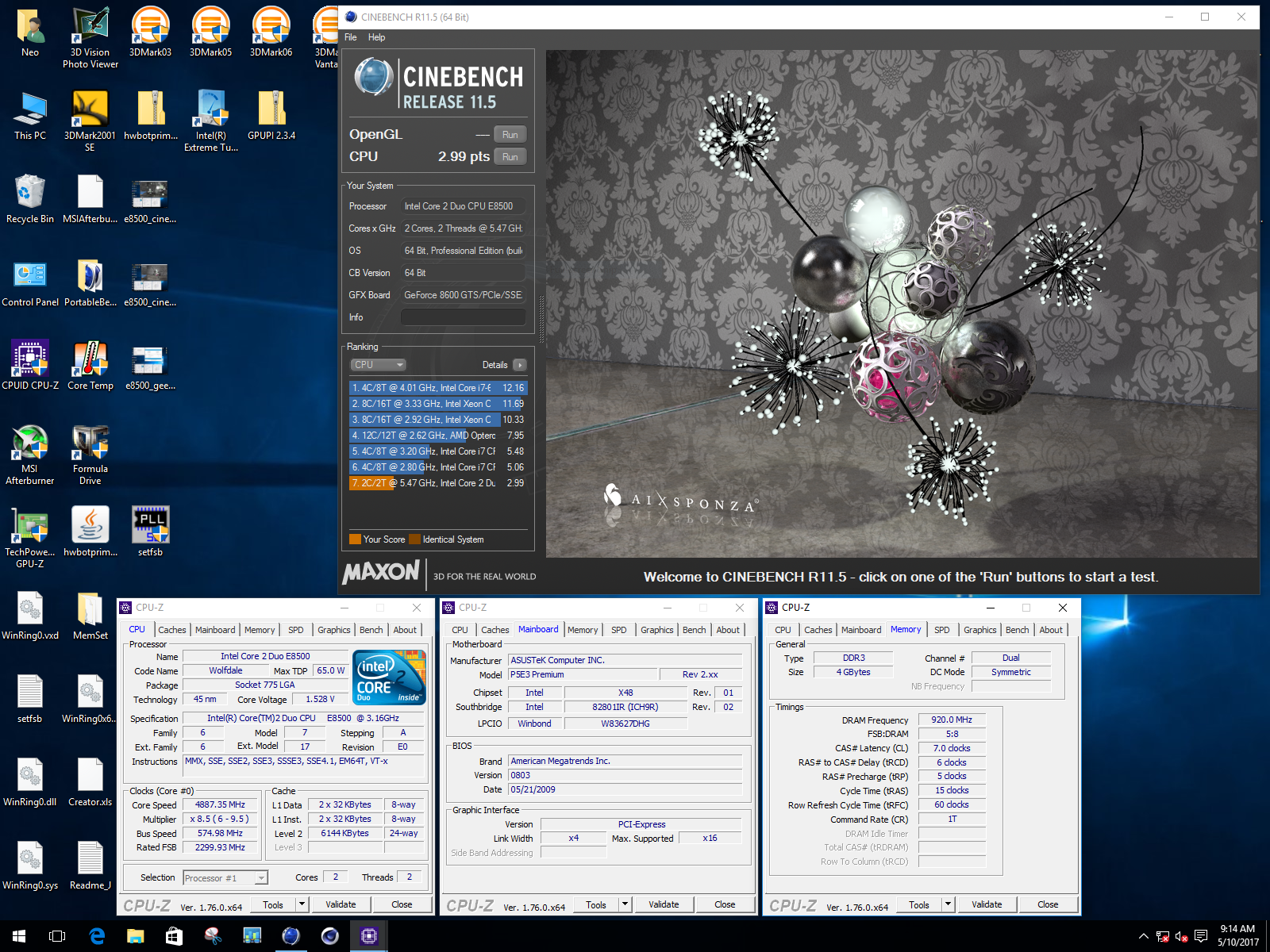This screenshot has width=1270, height=952.
Task: Select the CPUID CPU-Z desktop shortcut
Action: pyautogui.click(x=30, y=365)
